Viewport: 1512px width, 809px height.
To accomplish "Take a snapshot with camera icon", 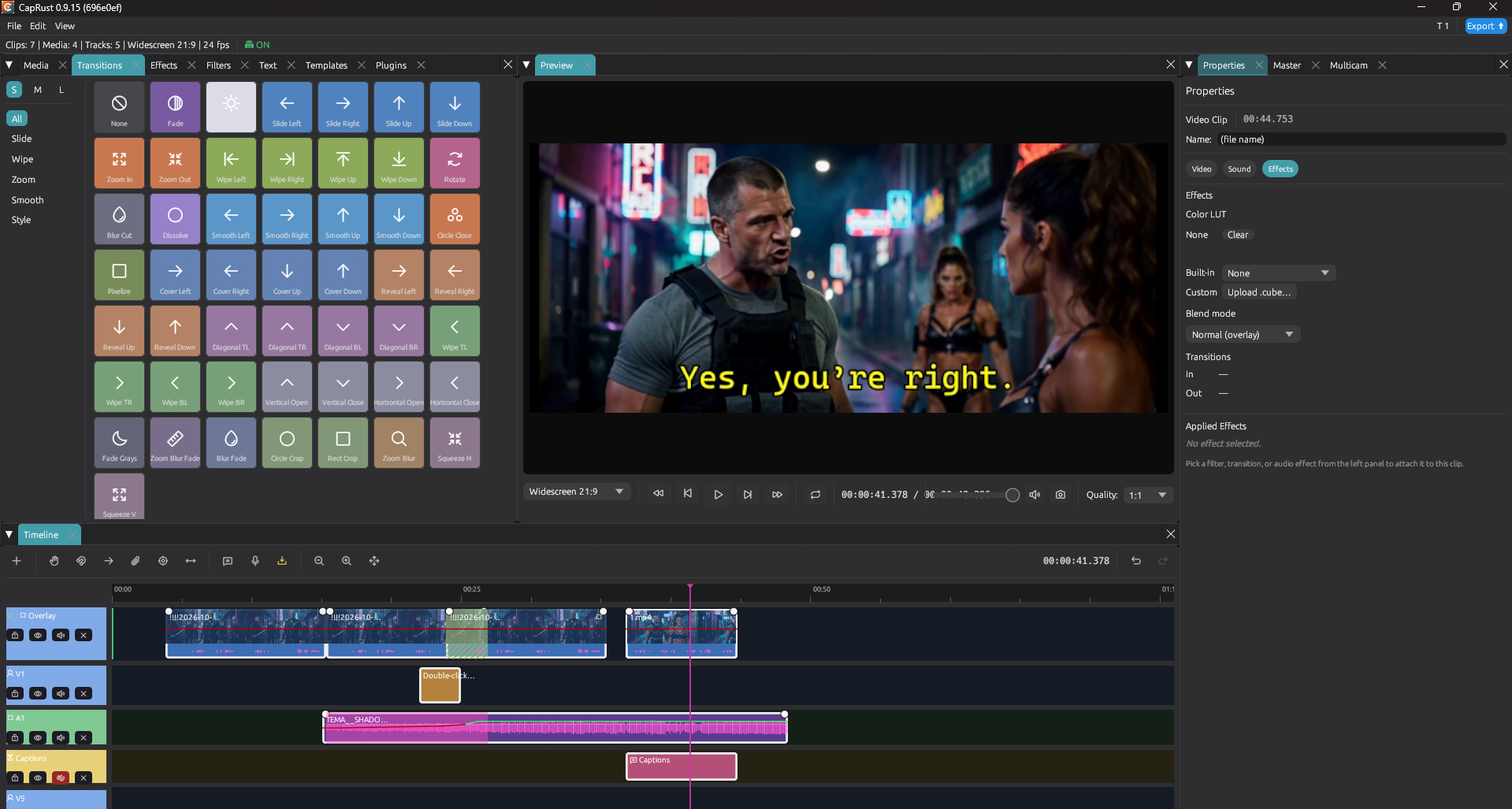I will point(1061,495).
